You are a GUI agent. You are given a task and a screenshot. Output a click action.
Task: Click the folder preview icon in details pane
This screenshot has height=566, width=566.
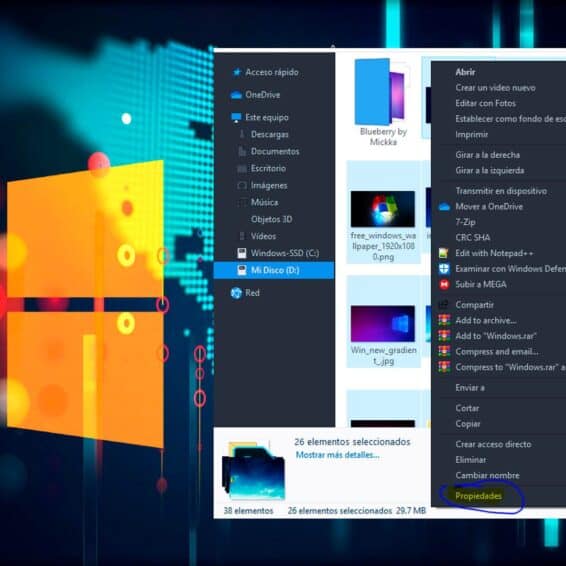pos(253,471)
